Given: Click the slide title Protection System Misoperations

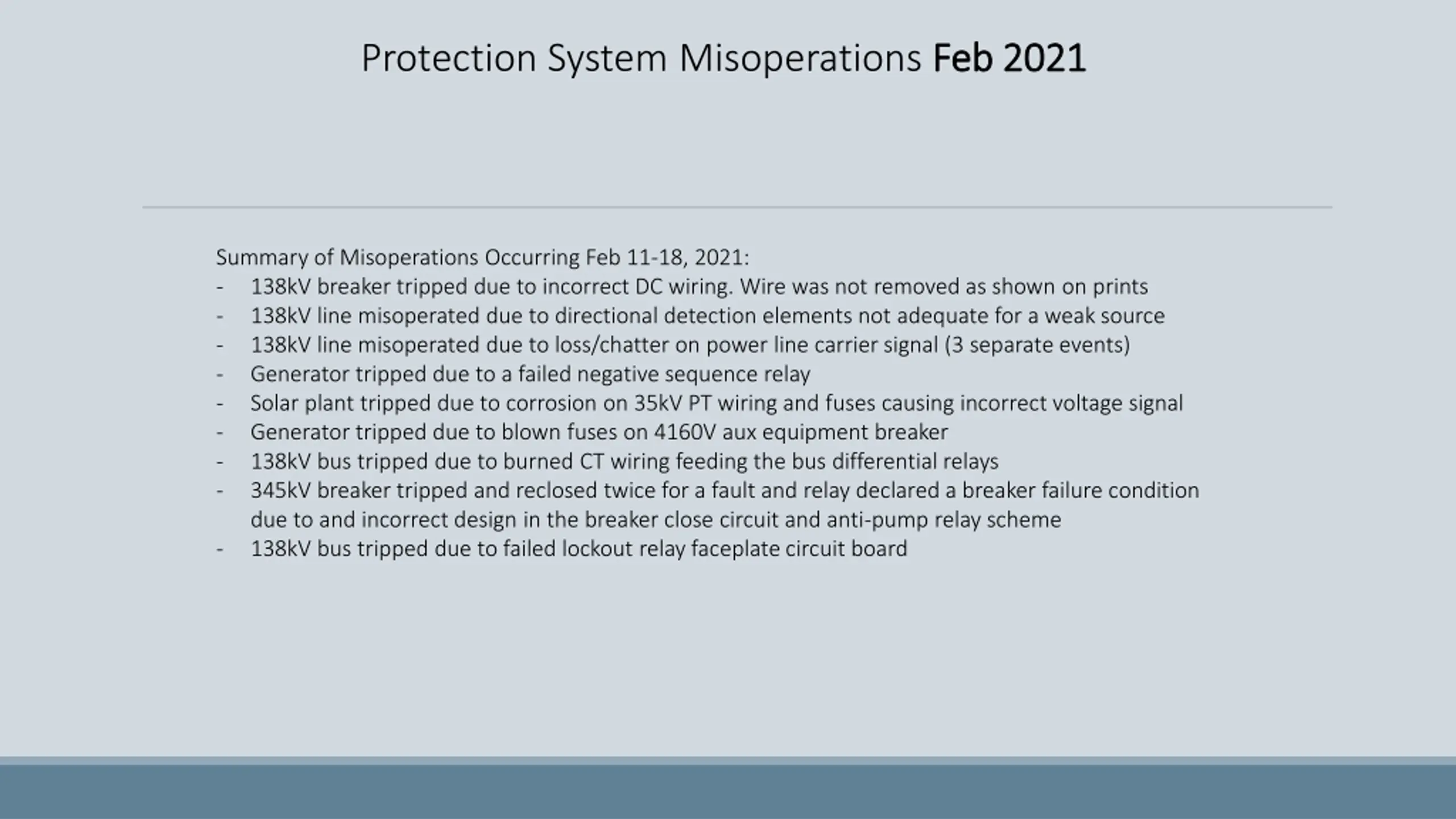Looking at the screenshot, I should (641, 59).
